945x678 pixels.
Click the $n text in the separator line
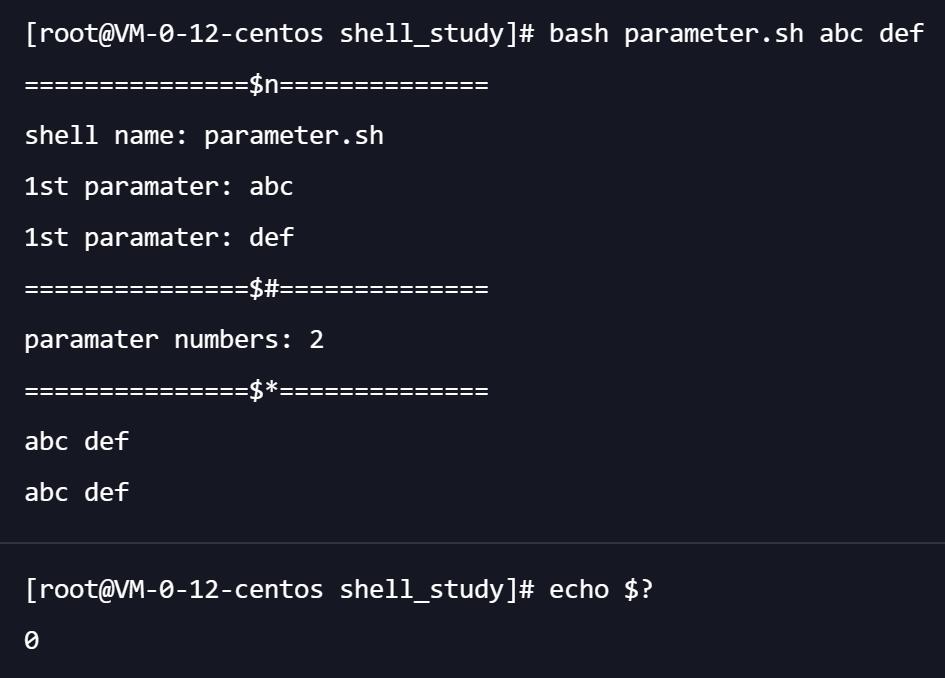[264, 85]
